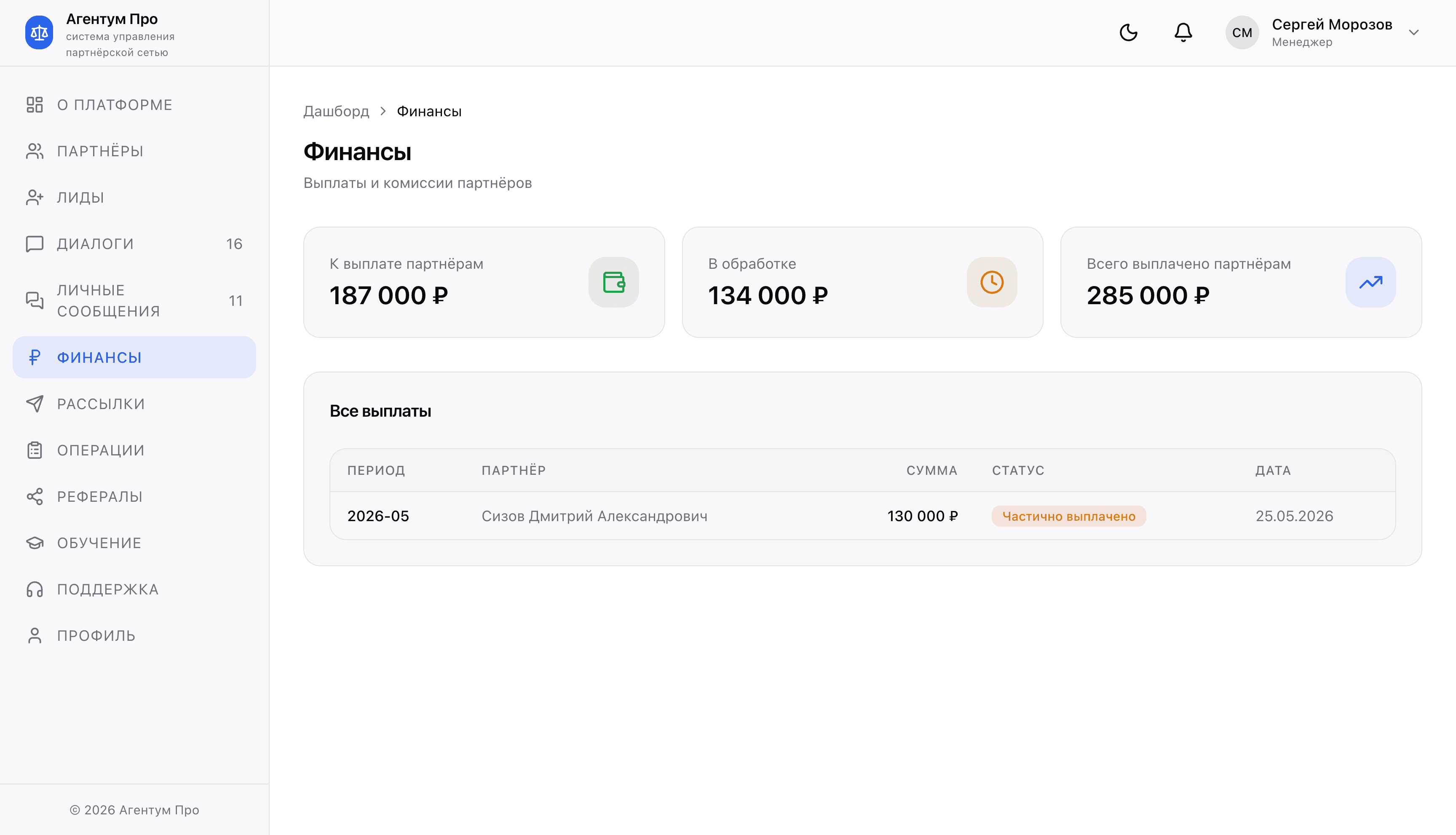Open ЛИЧНЫЕ СООБЩЕНИЯ in the sidebar
Viewport: 1456px width, 835px height.
pos(134,300)
